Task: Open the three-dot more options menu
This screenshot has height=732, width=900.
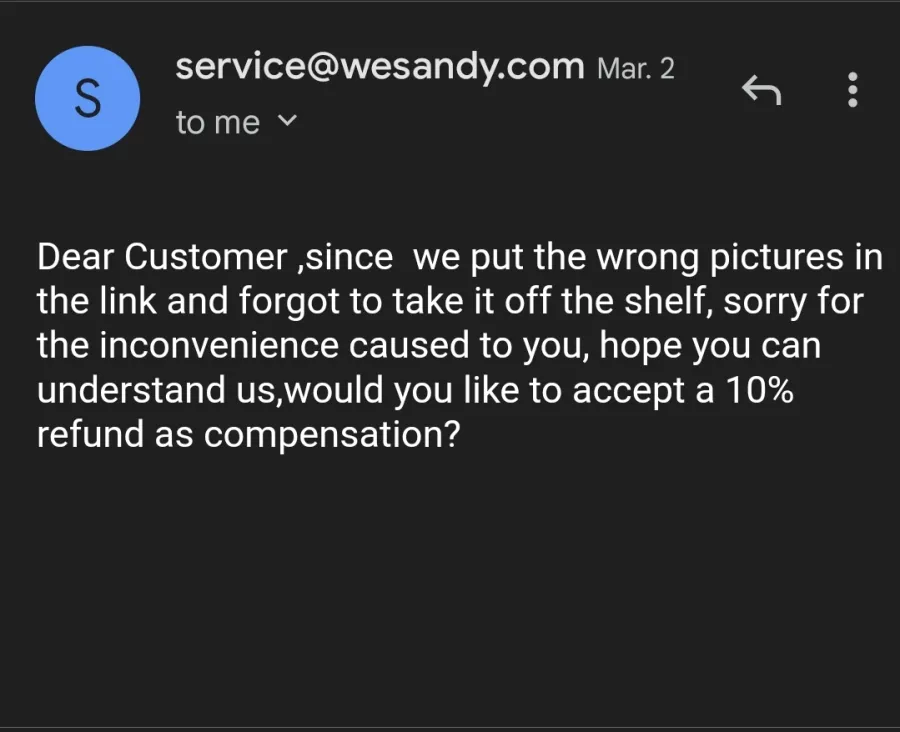Action: click(x=853, y=90)
